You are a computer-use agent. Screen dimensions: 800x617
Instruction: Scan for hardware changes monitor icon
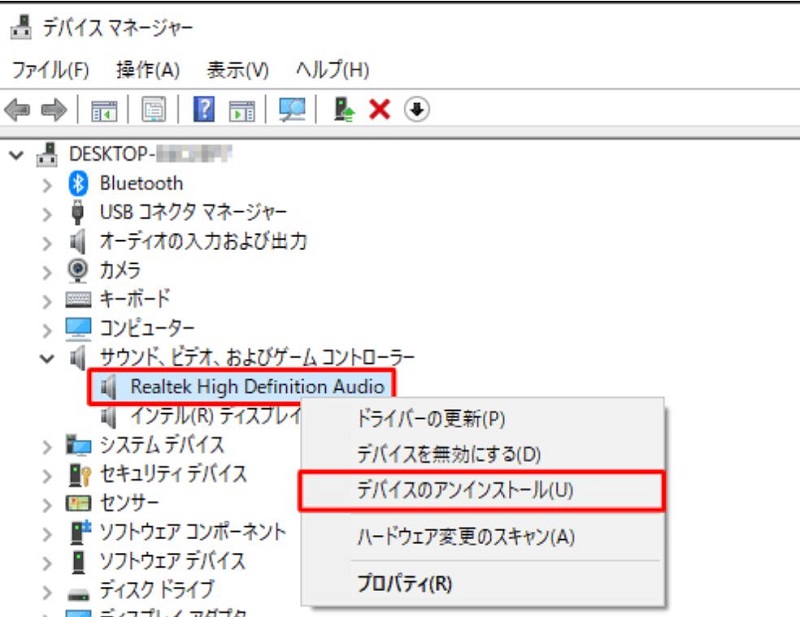click(x=292, y=109)
